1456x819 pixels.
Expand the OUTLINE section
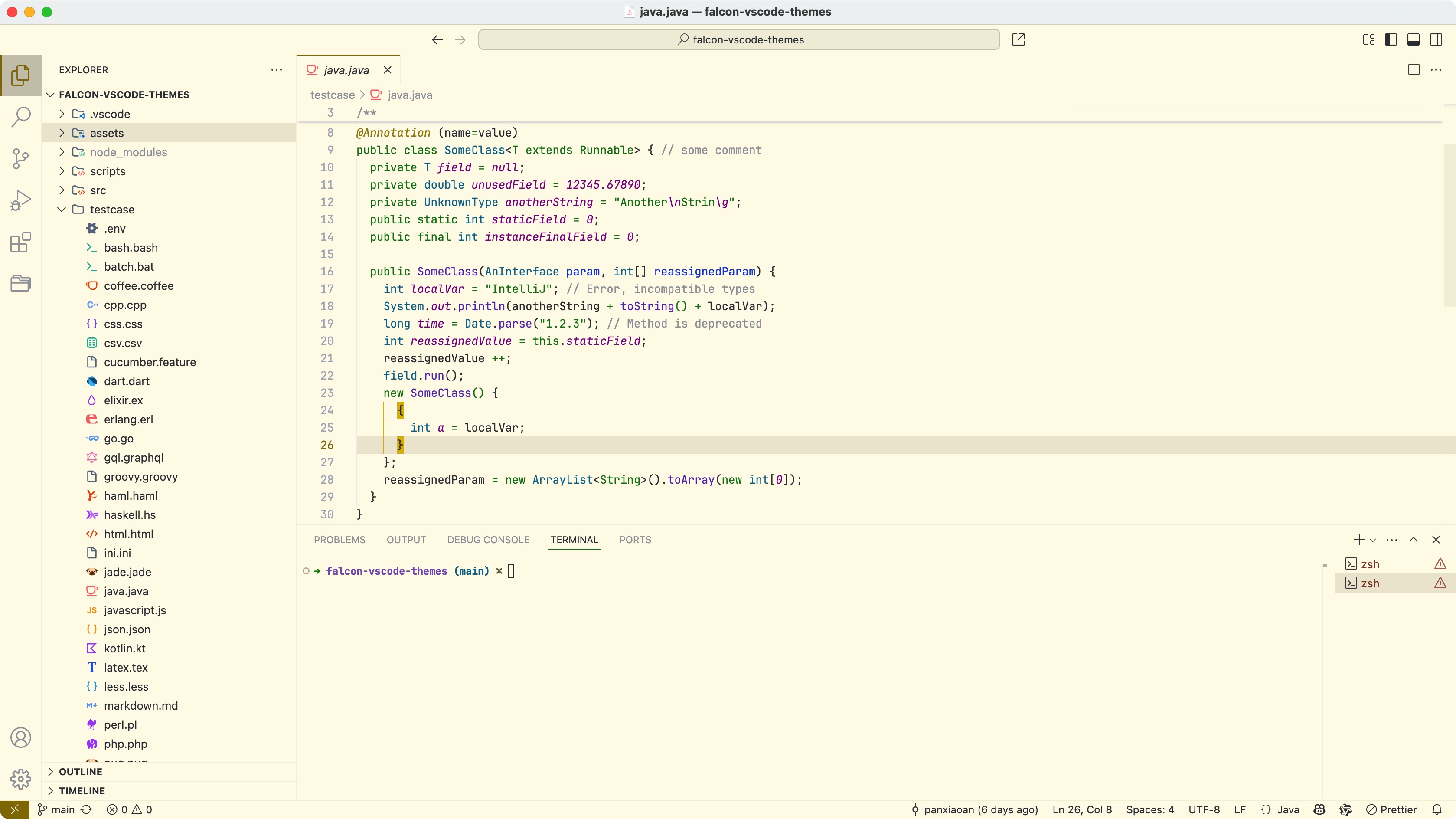(81, 771)
